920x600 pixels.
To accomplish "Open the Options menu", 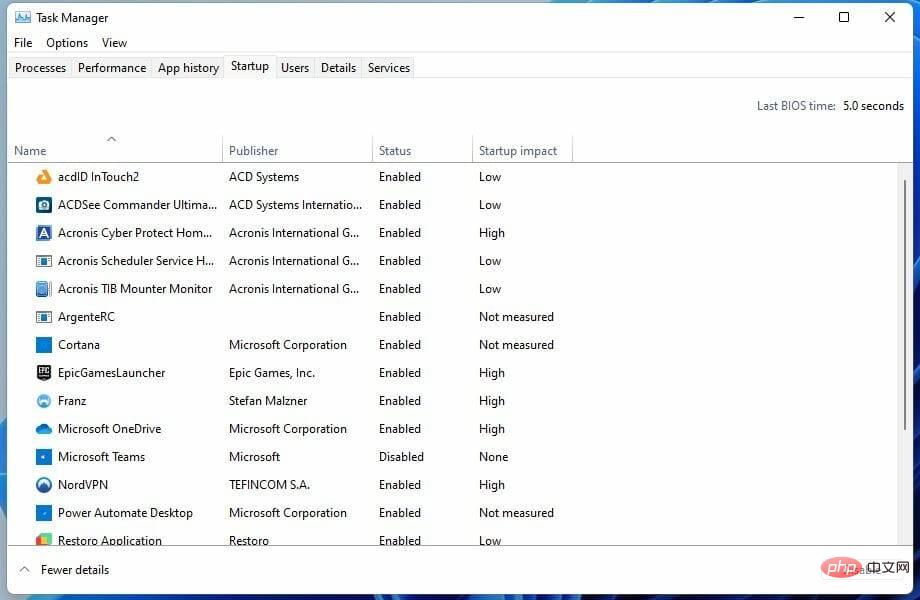I will (67, 43).
